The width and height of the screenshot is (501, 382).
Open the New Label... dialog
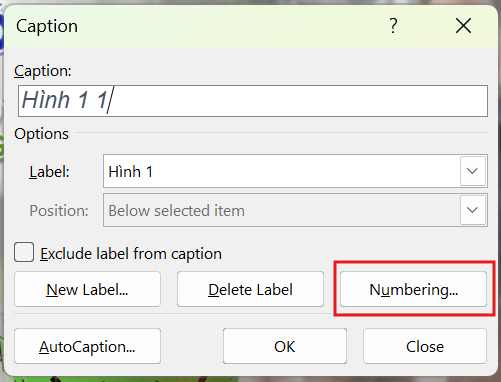click(x=87, y=289)
